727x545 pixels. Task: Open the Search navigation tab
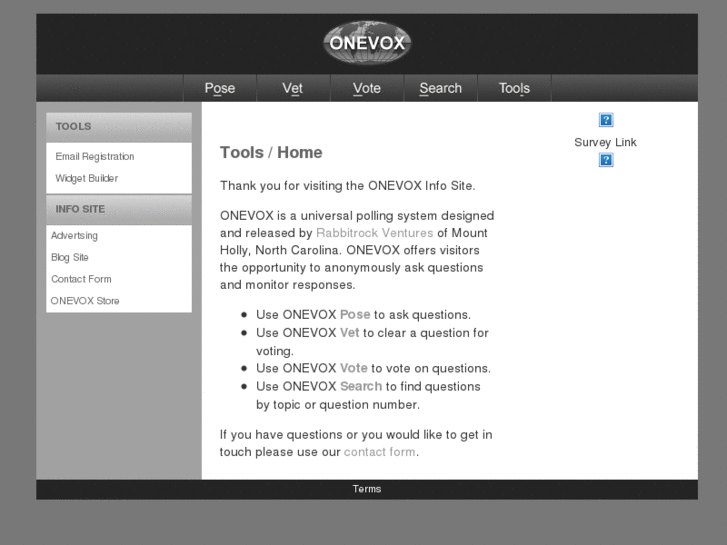(x=440, y=88)
